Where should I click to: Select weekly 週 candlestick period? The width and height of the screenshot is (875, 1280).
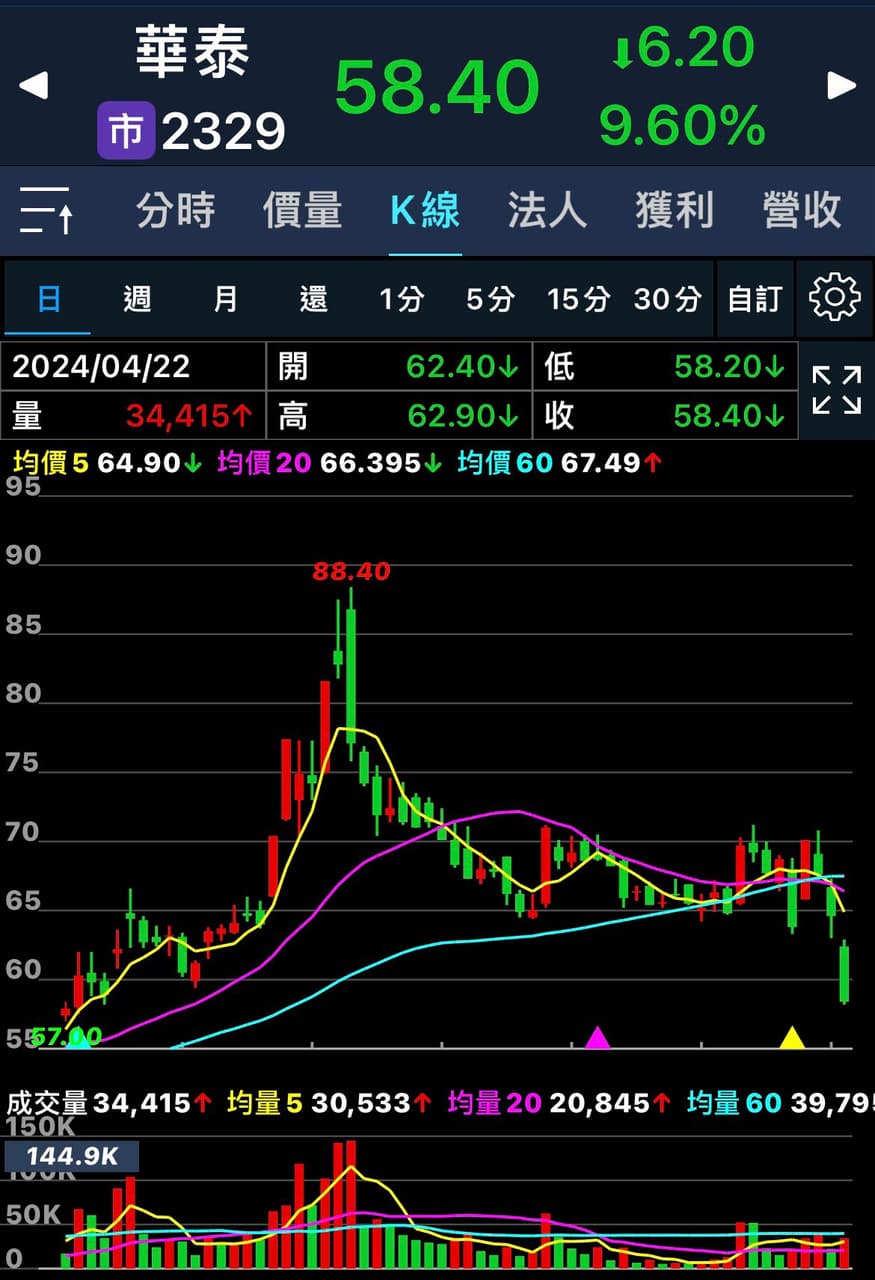pyautogui.click(x=137, y=298)
